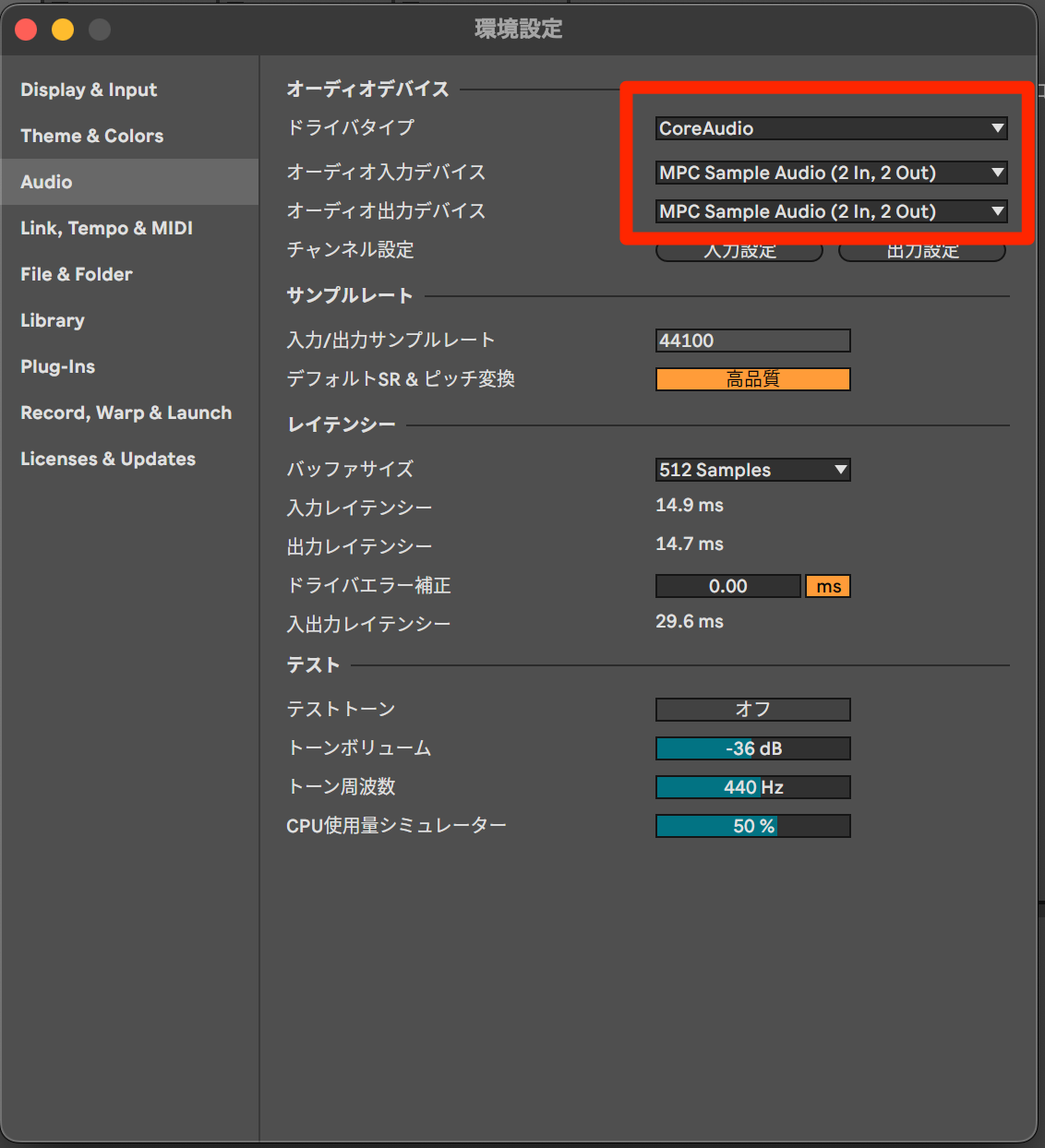
Task: Open Record, Warp & Launch settings
Action: coord(126,413)
